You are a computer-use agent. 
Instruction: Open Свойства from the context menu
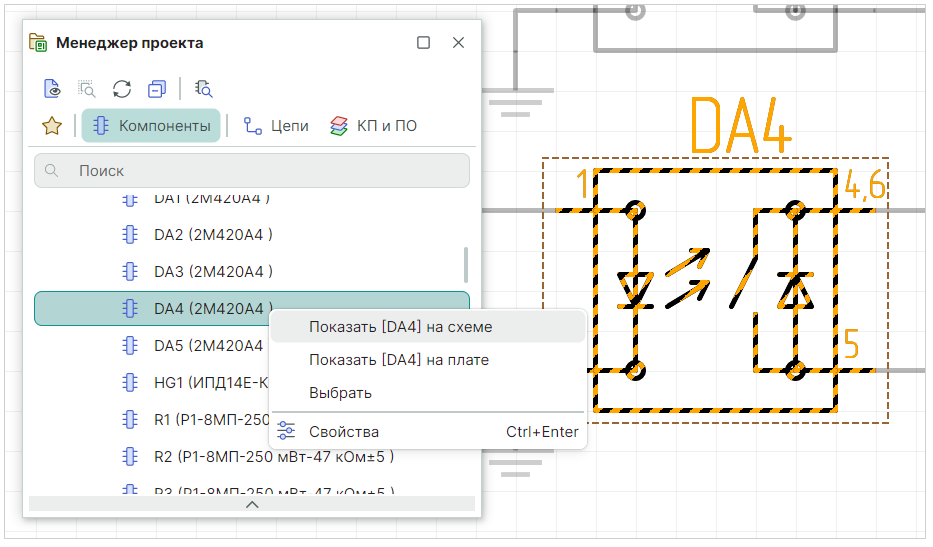(x=344, y=432)
